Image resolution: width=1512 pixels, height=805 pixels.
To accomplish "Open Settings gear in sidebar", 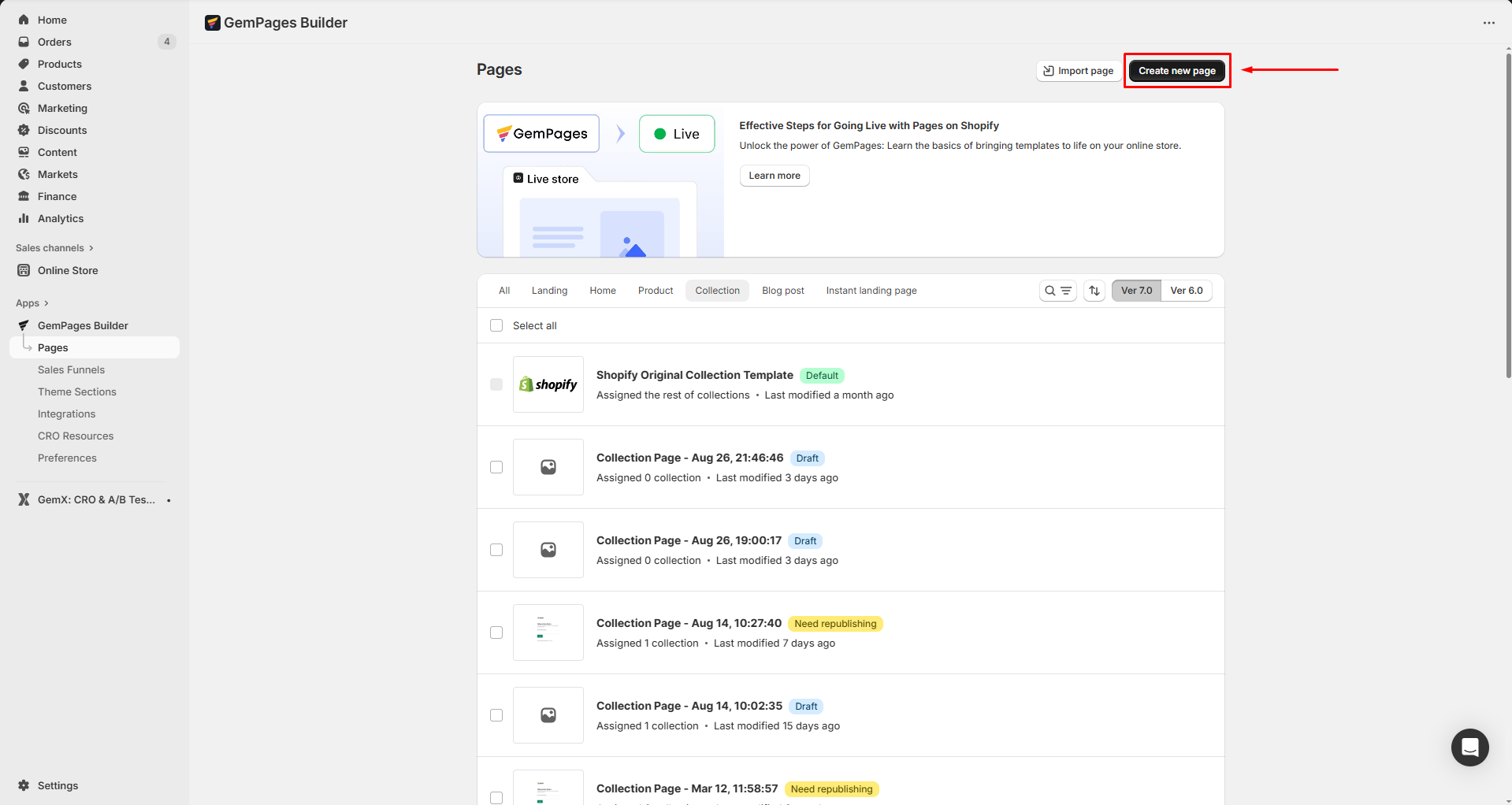I will click(24, 785).
